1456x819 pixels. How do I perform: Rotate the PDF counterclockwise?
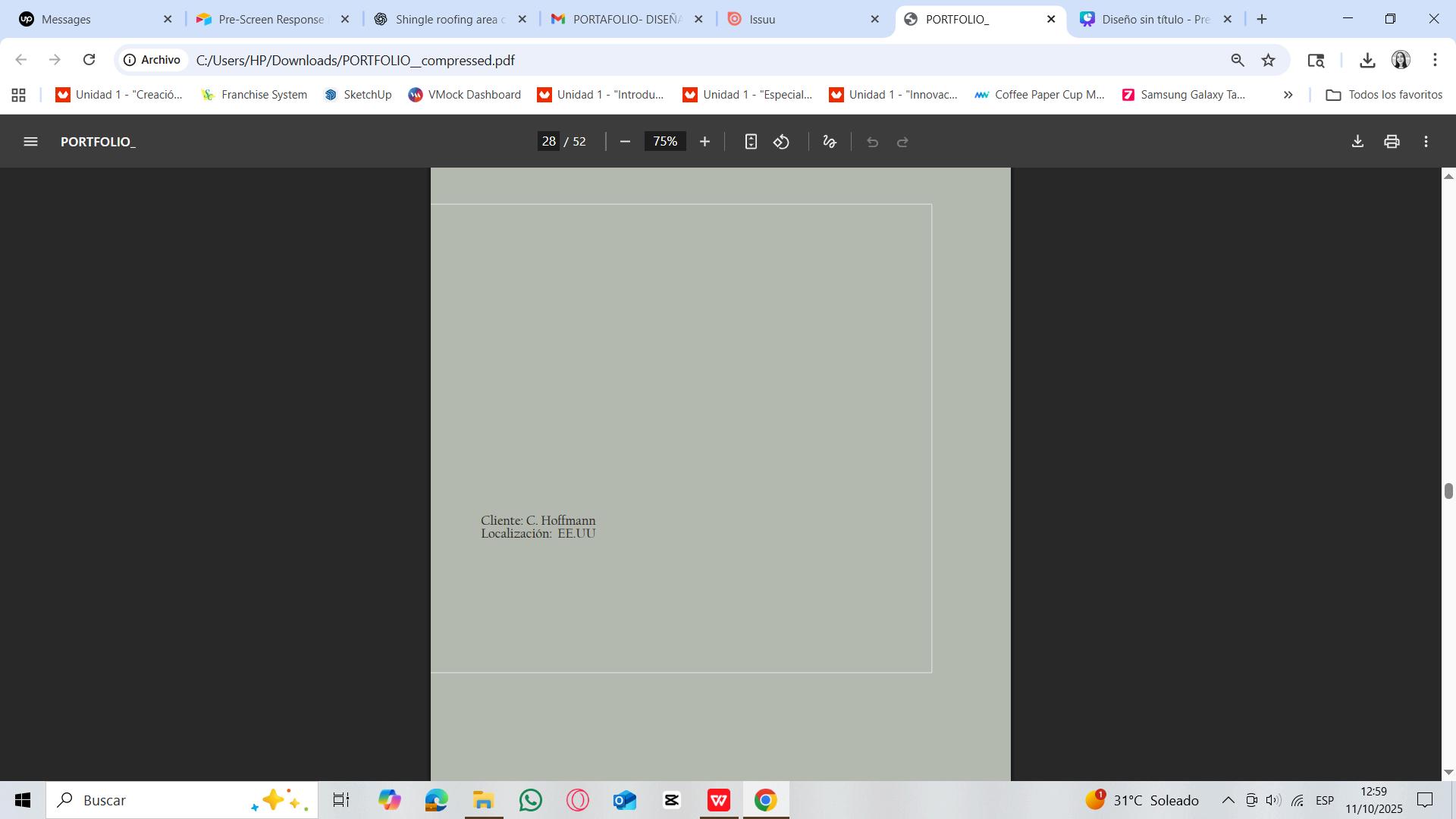(x=782, y=142)
